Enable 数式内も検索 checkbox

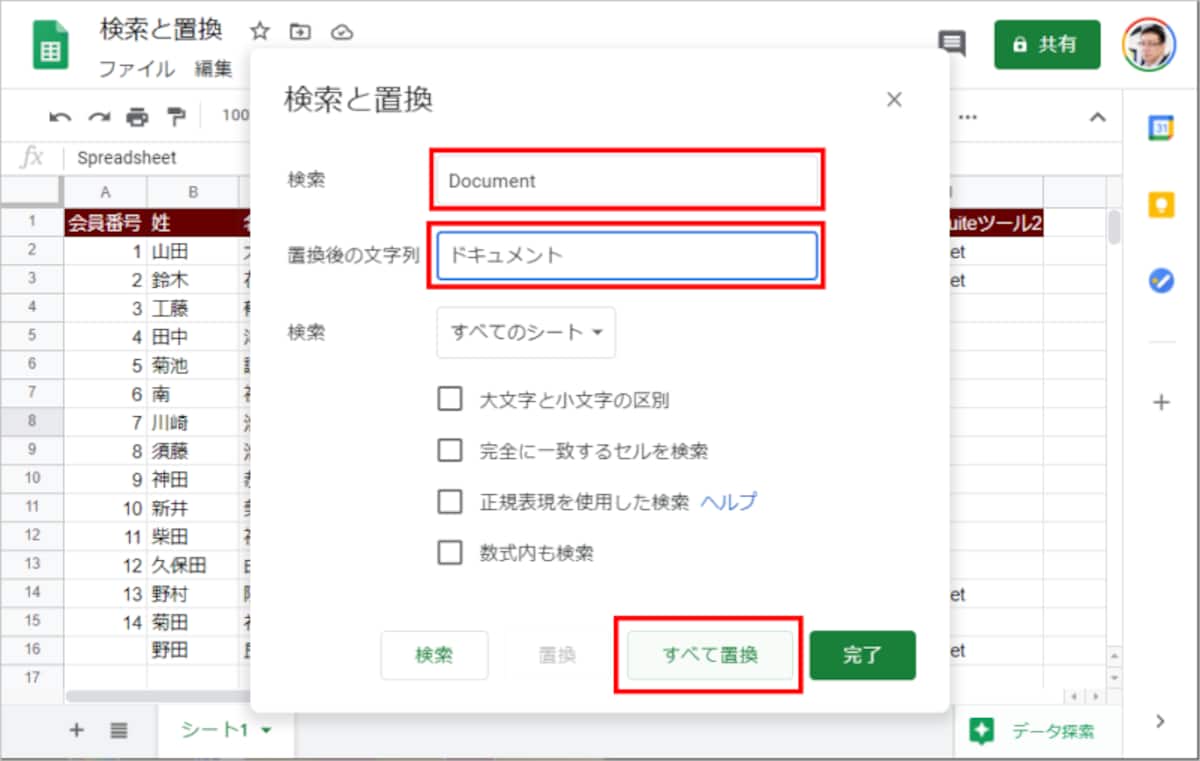pyautogui.click(x=450, y=553)
